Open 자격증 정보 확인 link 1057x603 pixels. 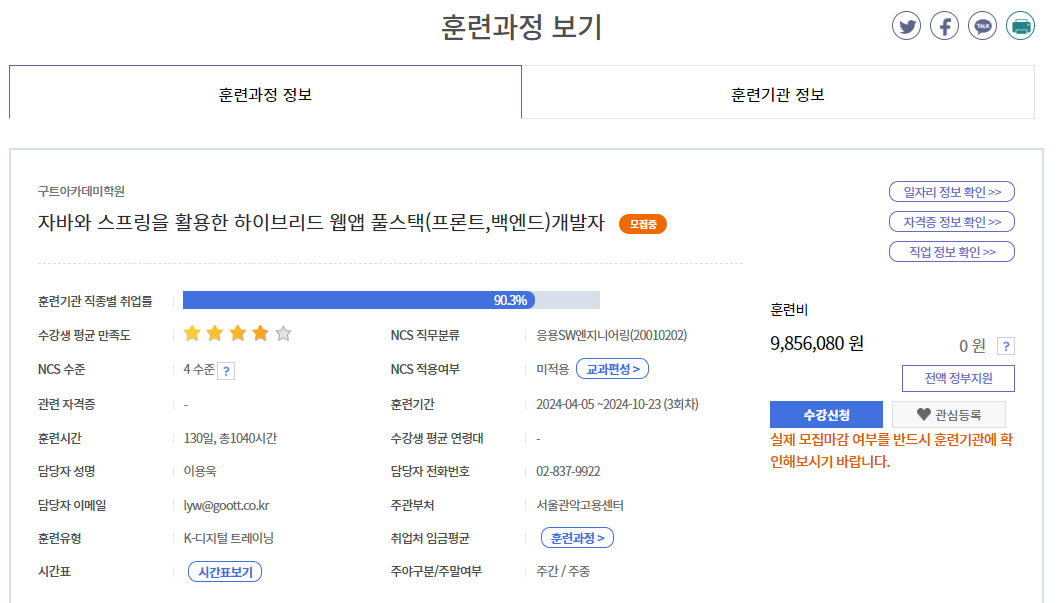coord(951,222)
